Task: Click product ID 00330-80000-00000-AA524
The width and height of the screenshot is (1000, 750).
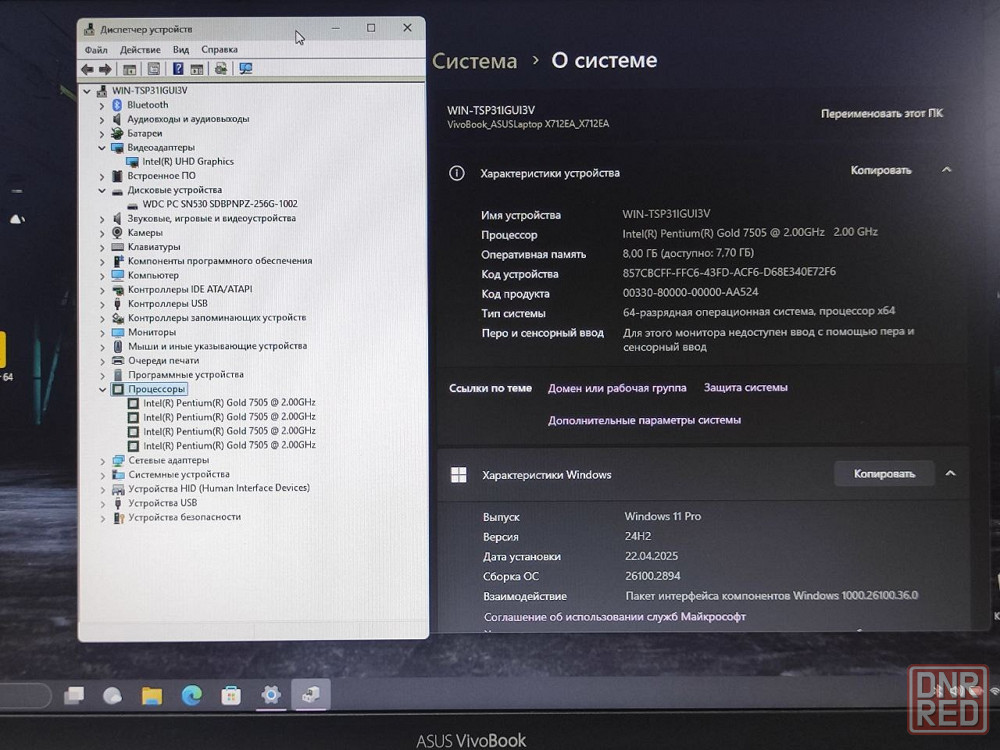Action: (691, 292)
